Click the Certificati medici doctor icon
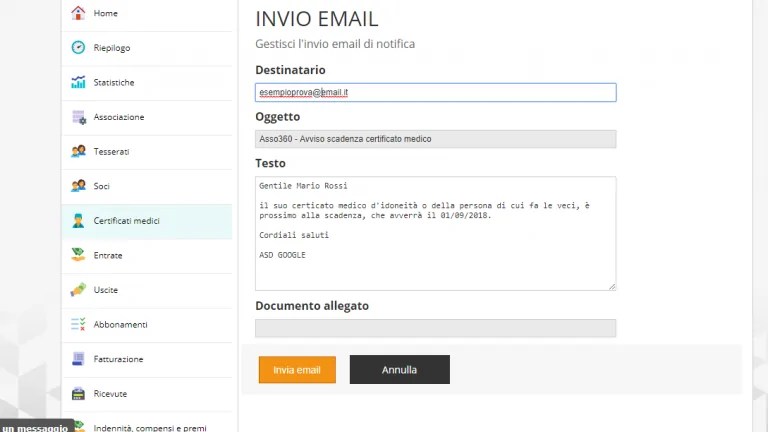 pyautogui.click(x=78, y=221)
